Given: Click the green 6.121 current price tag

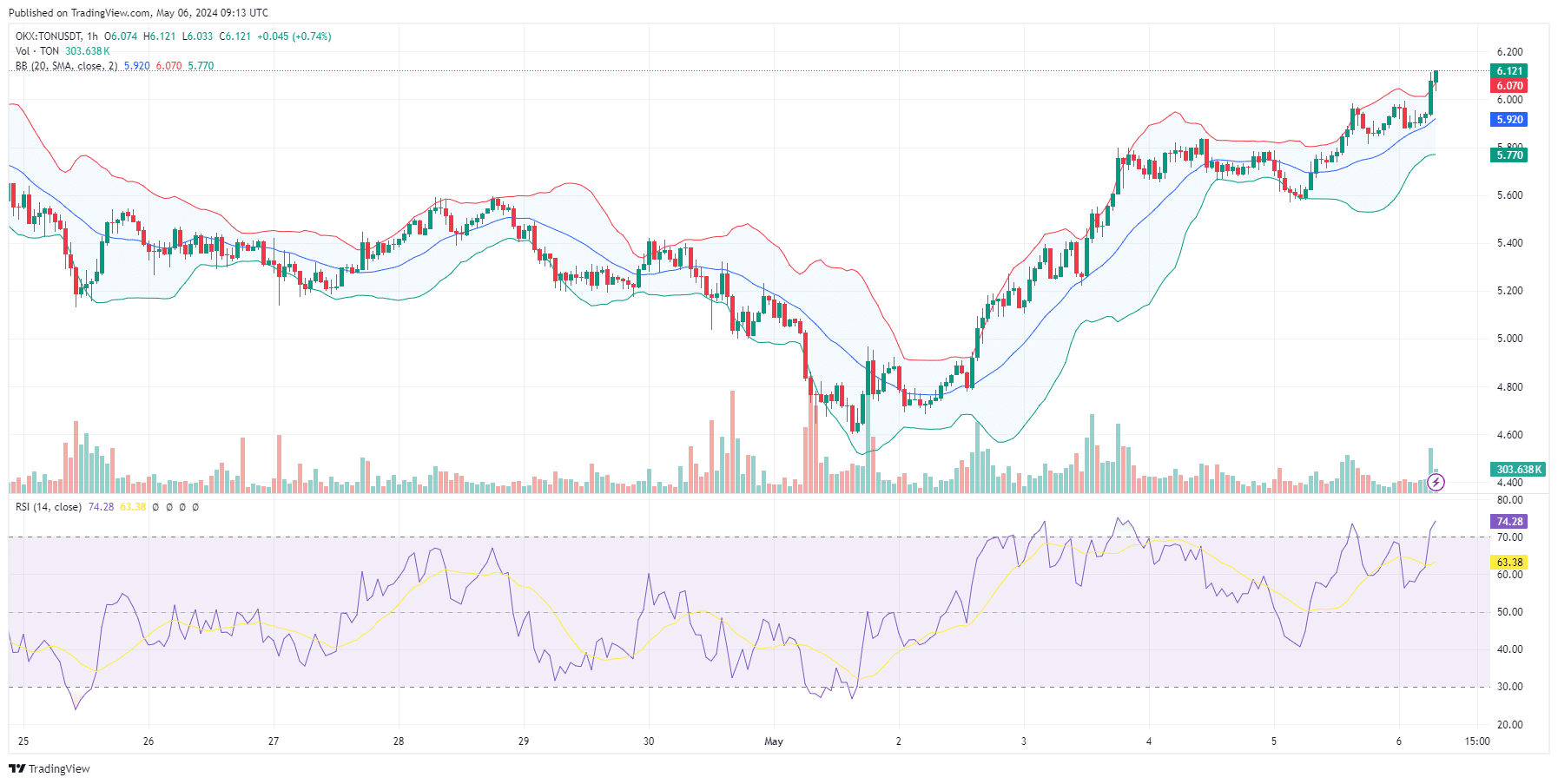Looking at the screenshot, I should pos(1509,71).
